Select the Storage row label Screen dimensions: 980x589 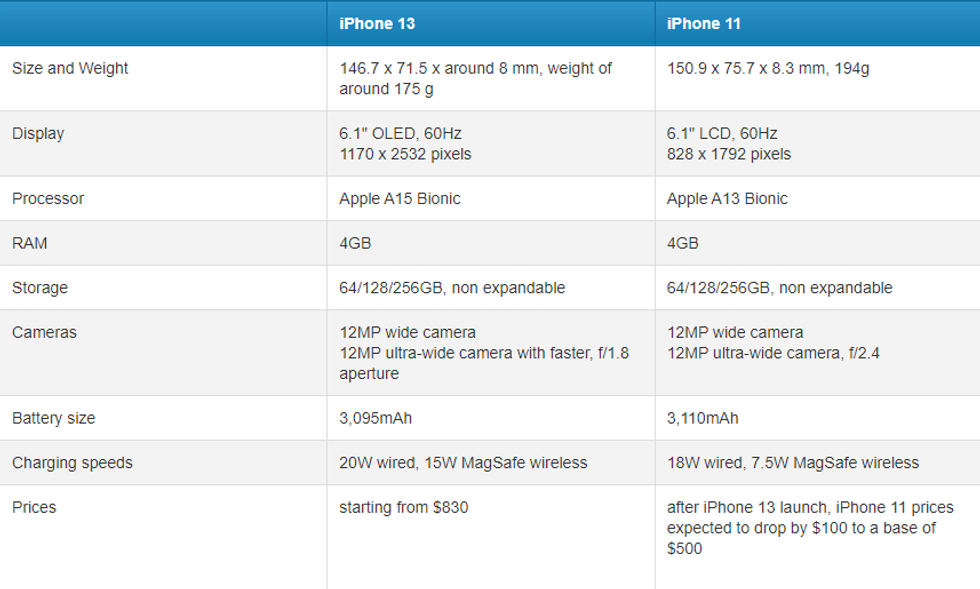40,287
